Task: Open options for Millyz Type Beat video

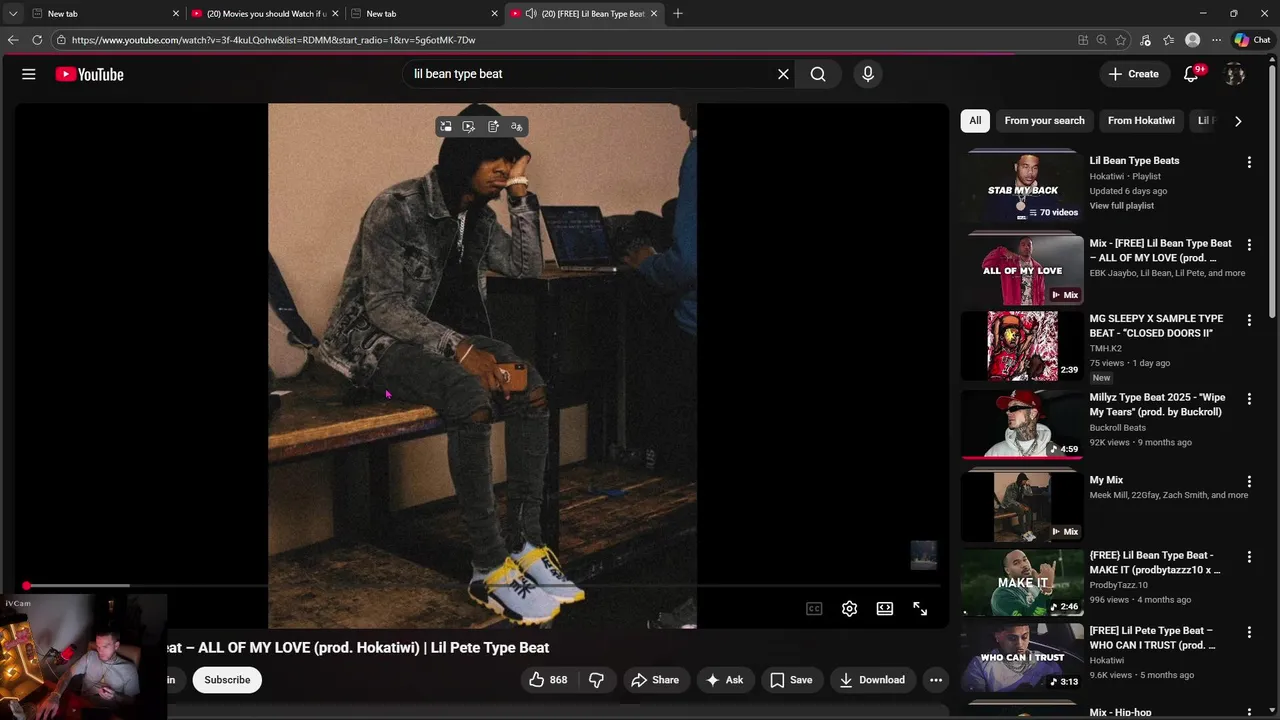Action: [x=1249, y=399]
